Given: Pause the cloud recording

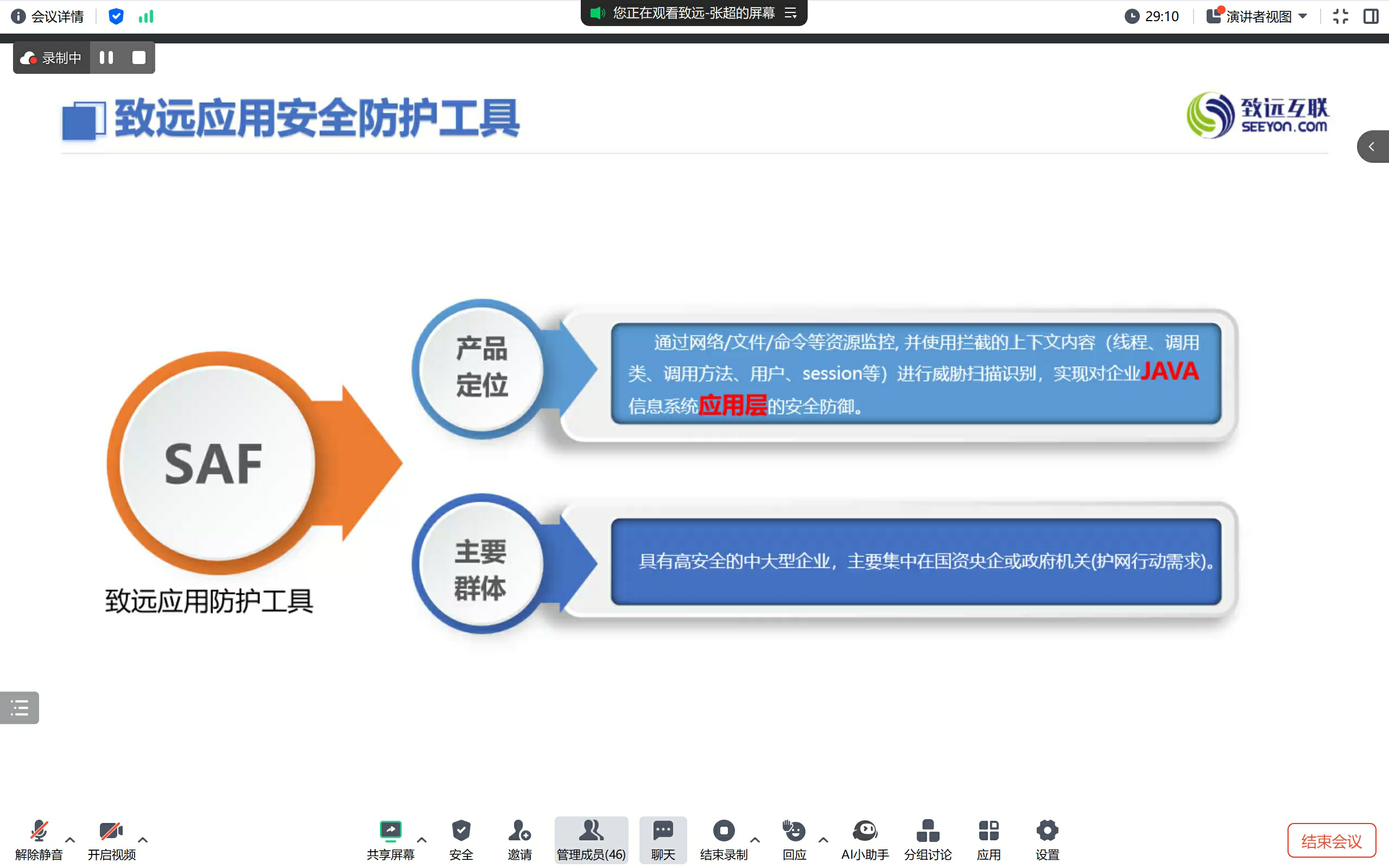Looking at the screenshot, I should pyautogui.click(x=106, y=58).
